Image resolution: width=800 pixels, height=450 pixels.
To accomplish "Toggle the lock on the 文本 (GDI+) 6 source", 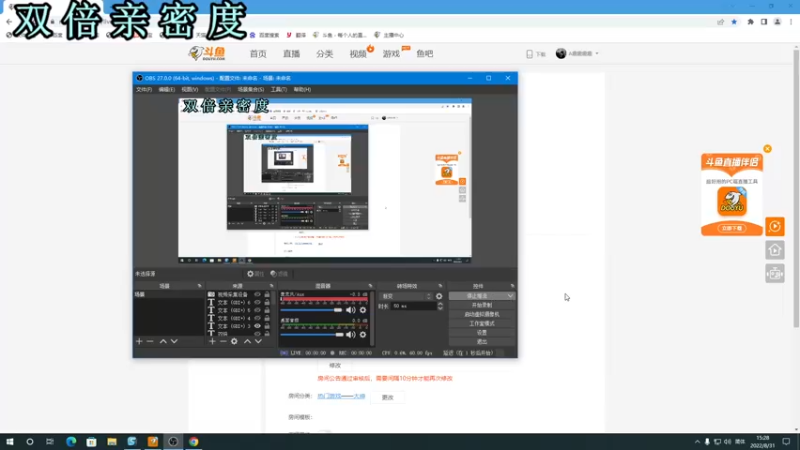I will coord(267,303).
